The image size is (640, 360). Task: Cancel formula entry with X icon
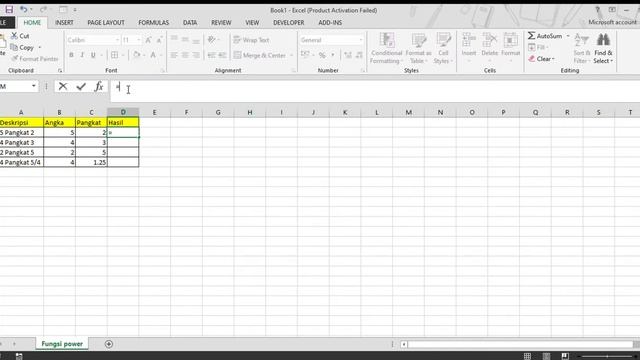click(x=63, y=86)
